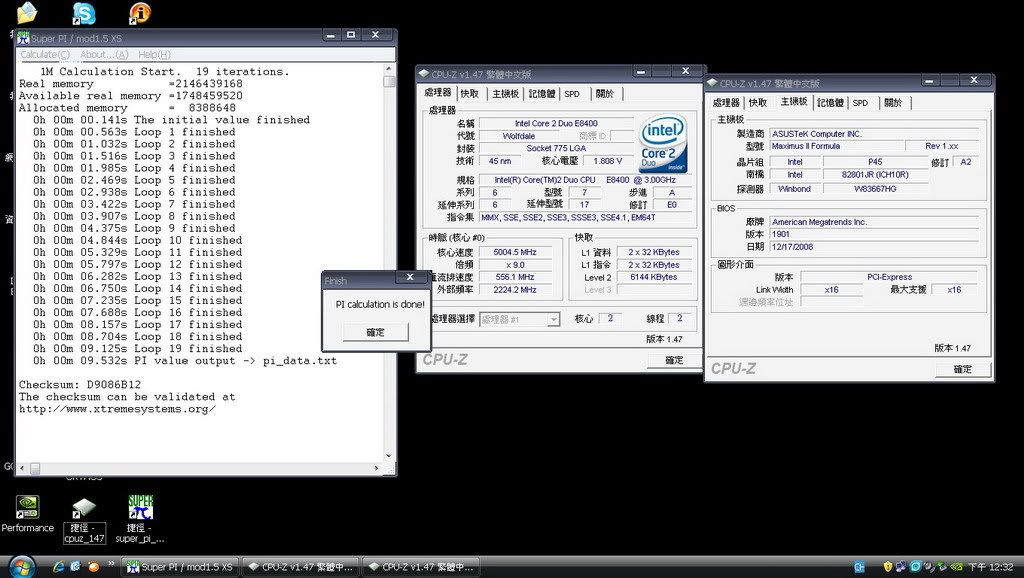
Task: Open the cpuz_147 desktop shortcut
Action: click(84, 520)
